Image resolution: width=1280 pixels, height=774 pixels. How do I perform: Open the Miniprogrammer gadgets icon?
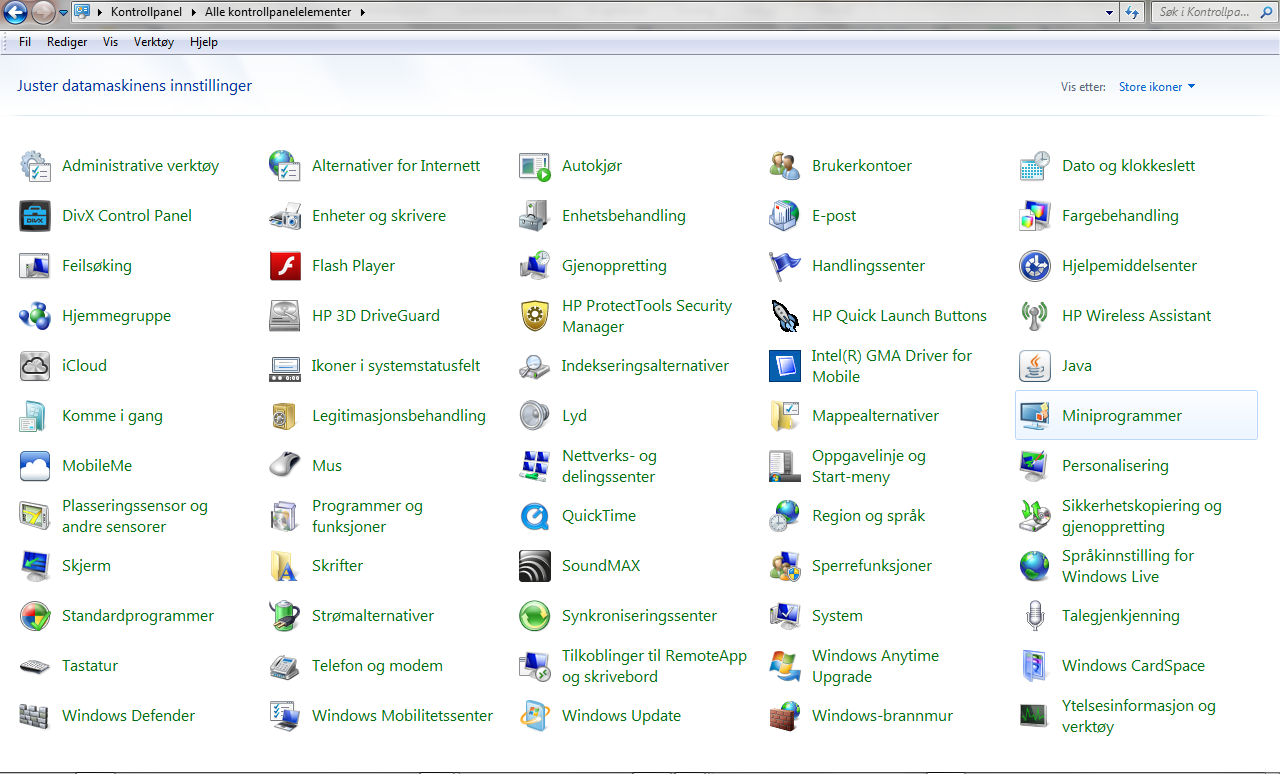[1035, 416]
